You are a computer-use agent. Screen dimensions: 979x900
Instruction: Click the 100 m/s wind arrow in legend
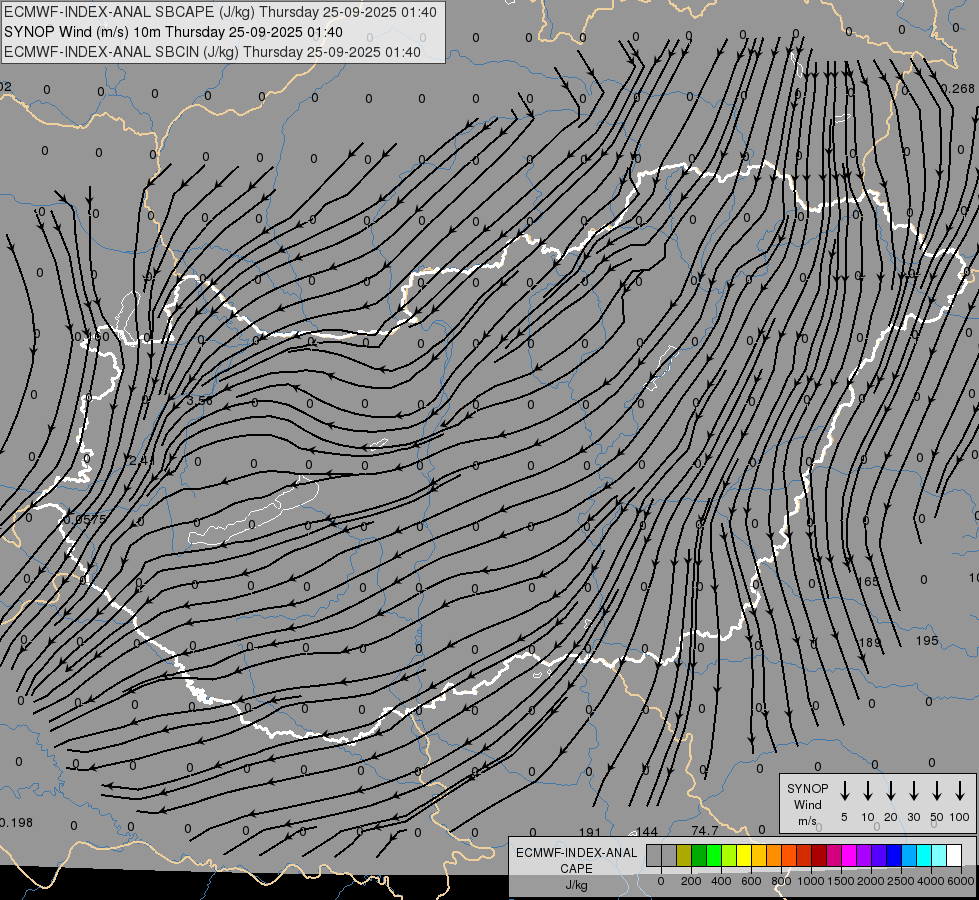[x=960, y=790]
